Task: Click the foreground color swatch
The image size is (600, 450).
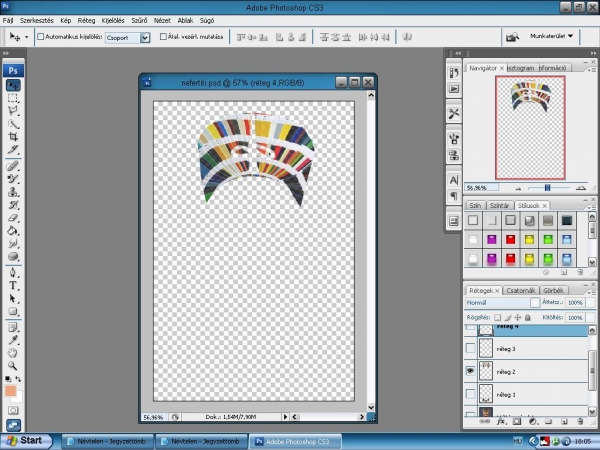Action: pyautogui.click(x=10, y=391)
